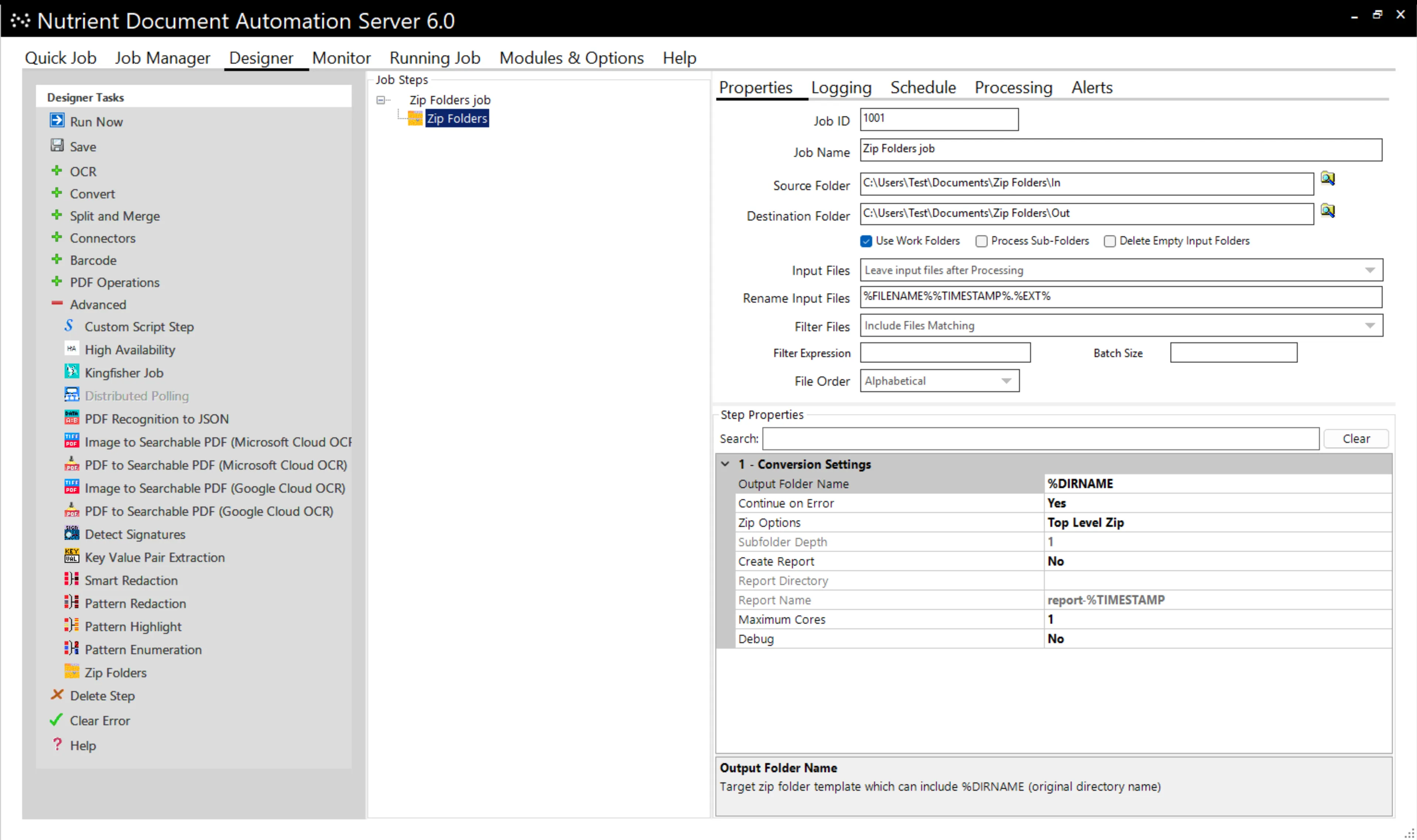Select Clear Error in Designer Tasks
Image resolution: width=1417 pixels, height=840 pixels.
tap(100, 720)
